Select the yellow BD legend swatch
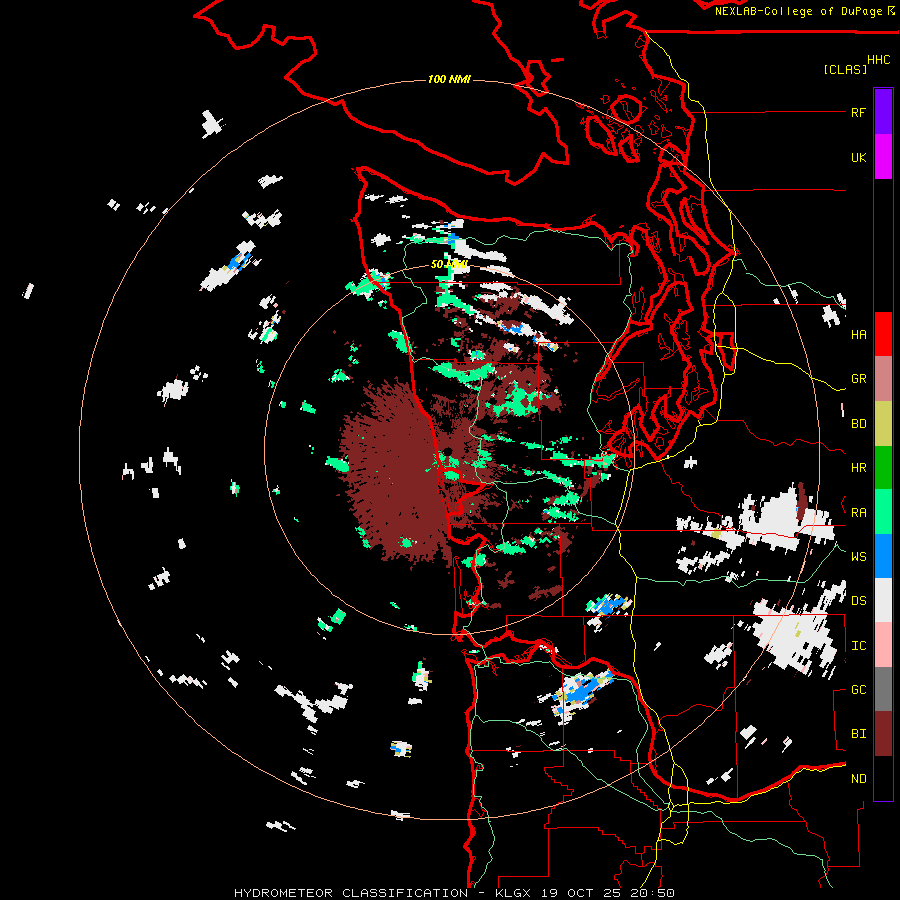This screenshot has width=900, height=900. (x=883, y=424)
